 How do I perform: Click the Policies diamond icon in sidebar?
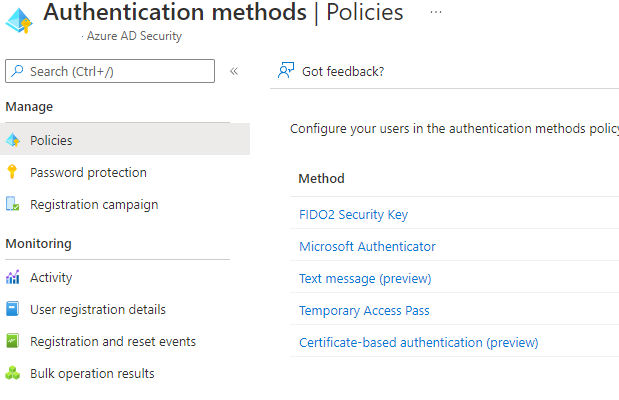[x=13, y=140]
